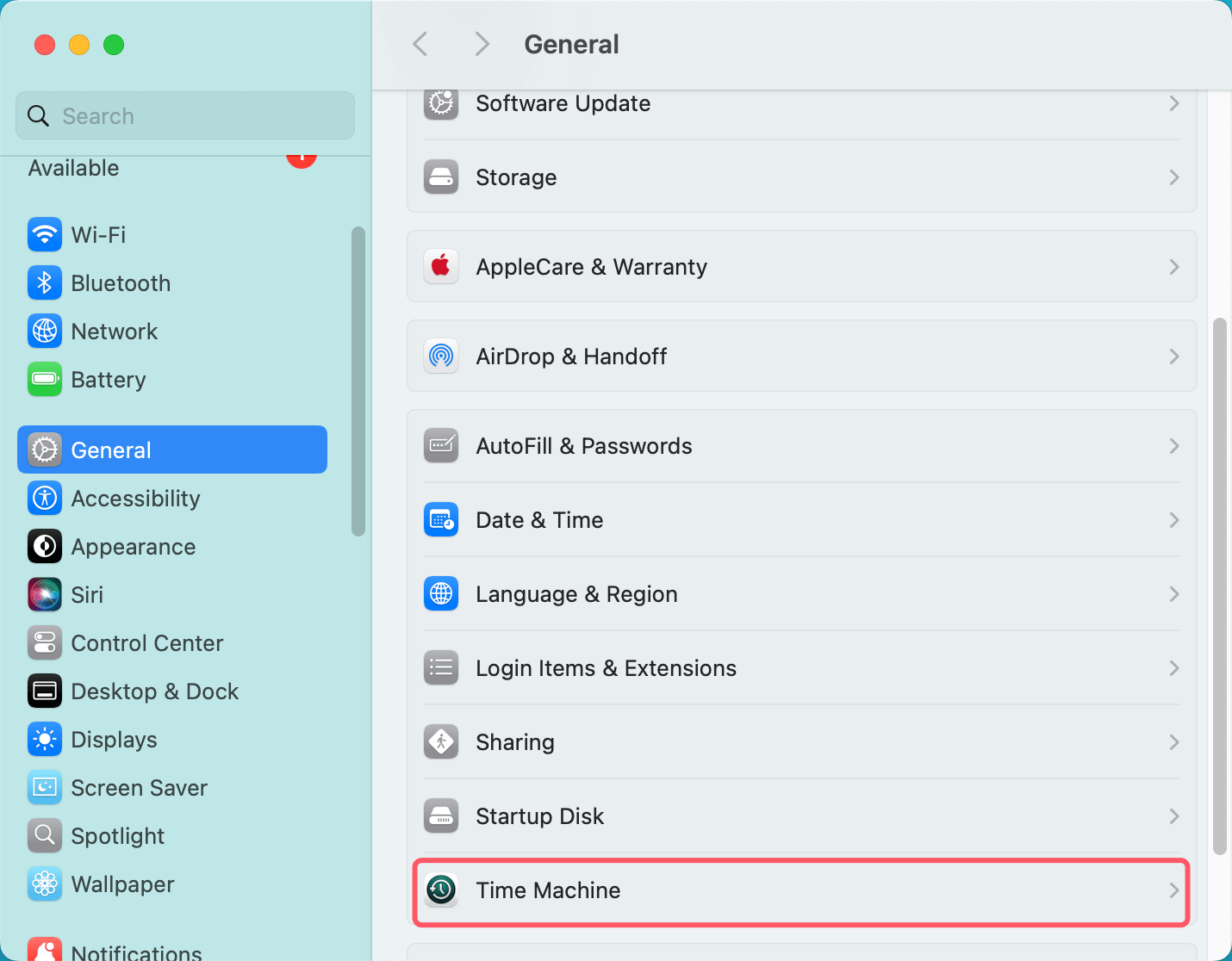Open Software Update
The image size is (1232, 961).
coord(563,103)
